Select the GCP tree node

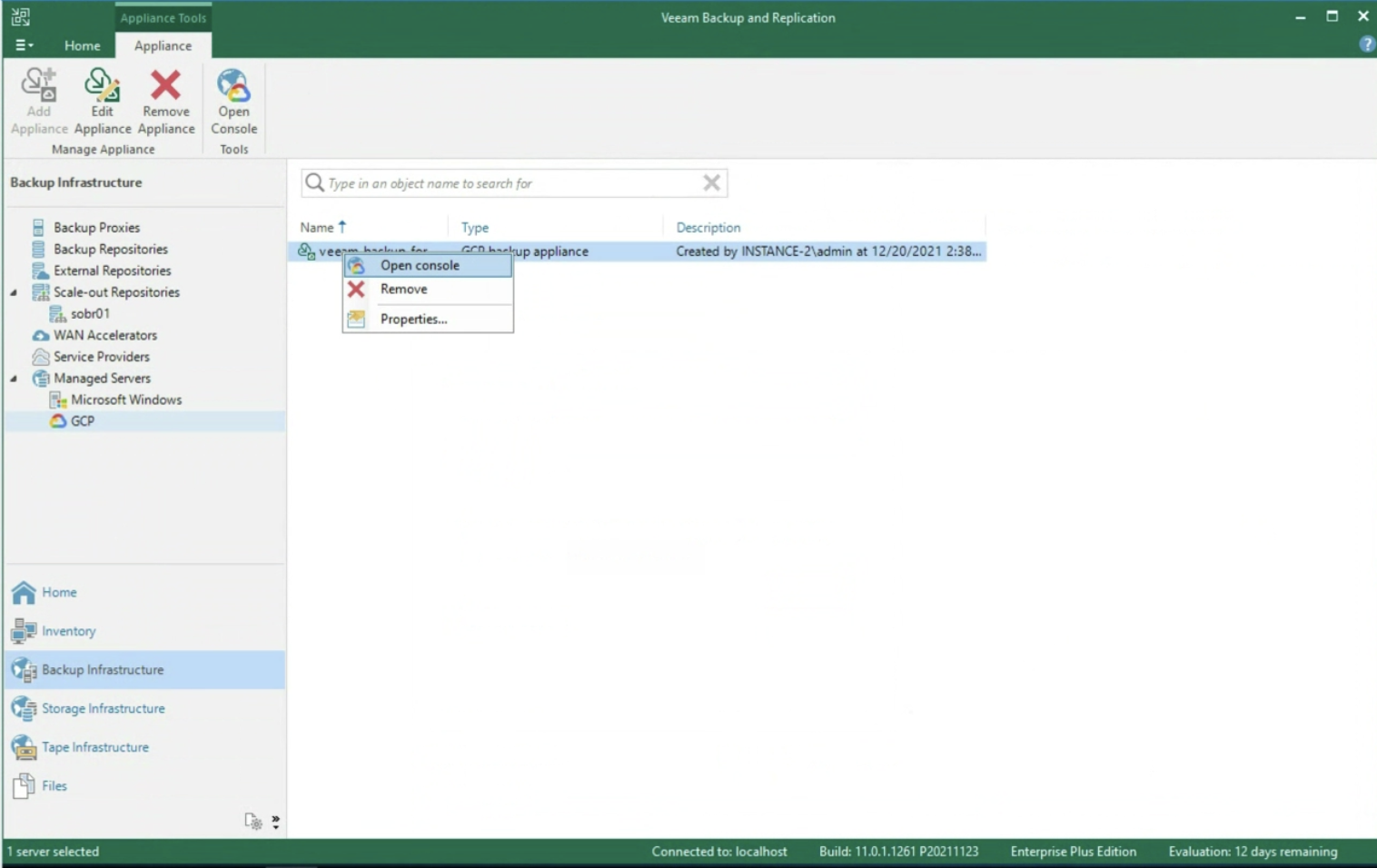[82, 421]
